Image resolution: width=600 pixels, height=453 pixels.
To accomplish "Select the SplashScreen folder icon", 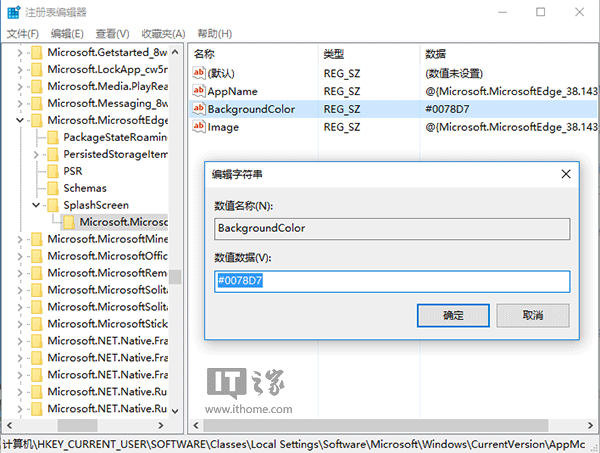I will tap(53, 205).
